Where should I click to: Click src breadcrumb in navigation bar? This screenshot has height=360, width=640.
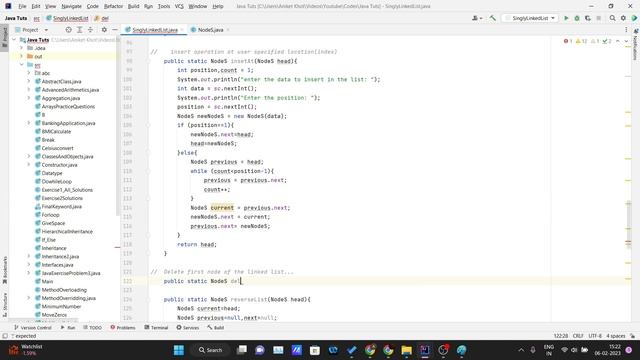(x=37, y=18)
